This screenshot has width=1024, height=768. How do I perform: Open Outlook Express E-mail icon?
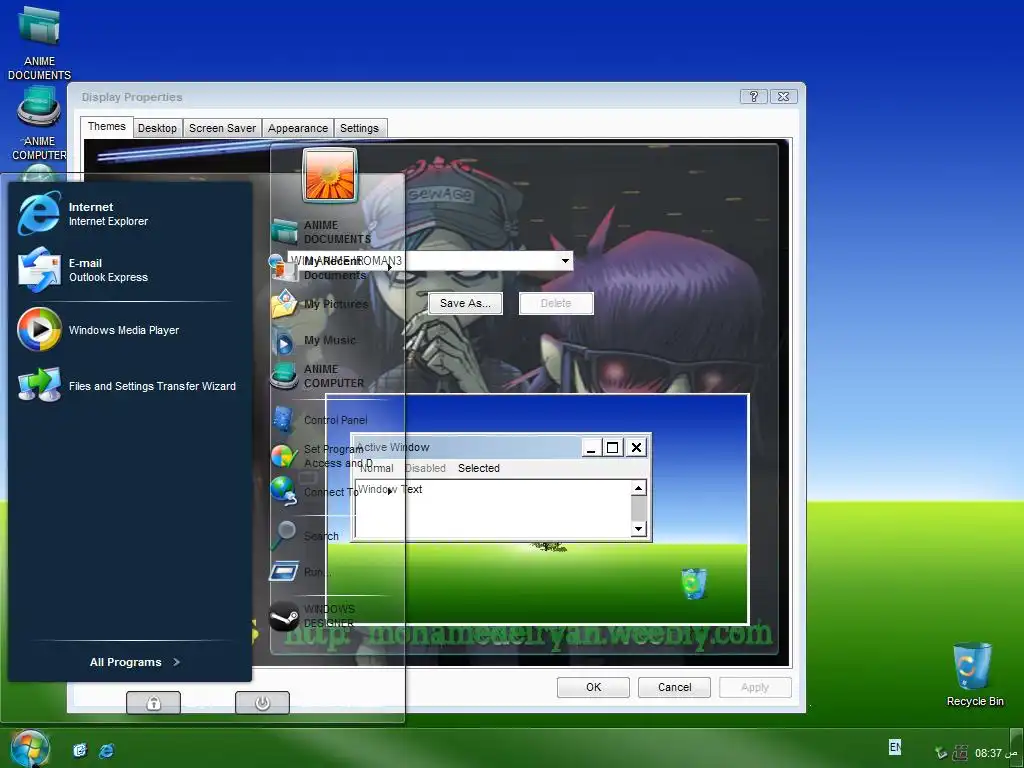click(39, 270)
